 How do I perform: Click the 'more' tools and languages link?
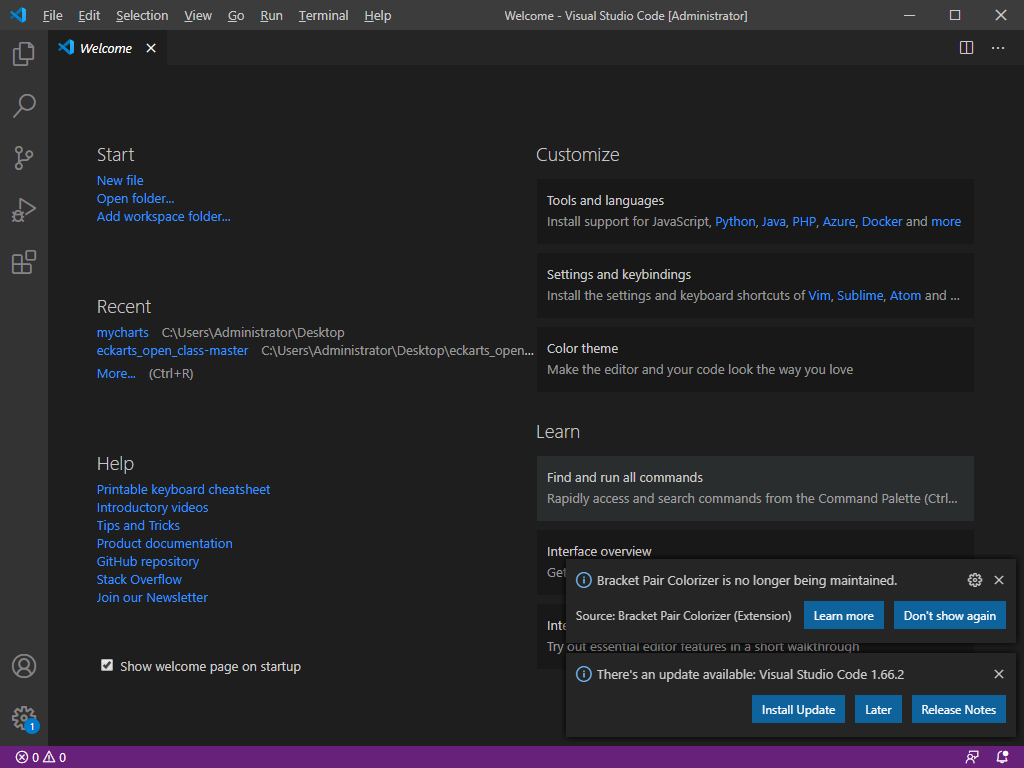coord(946,222)
